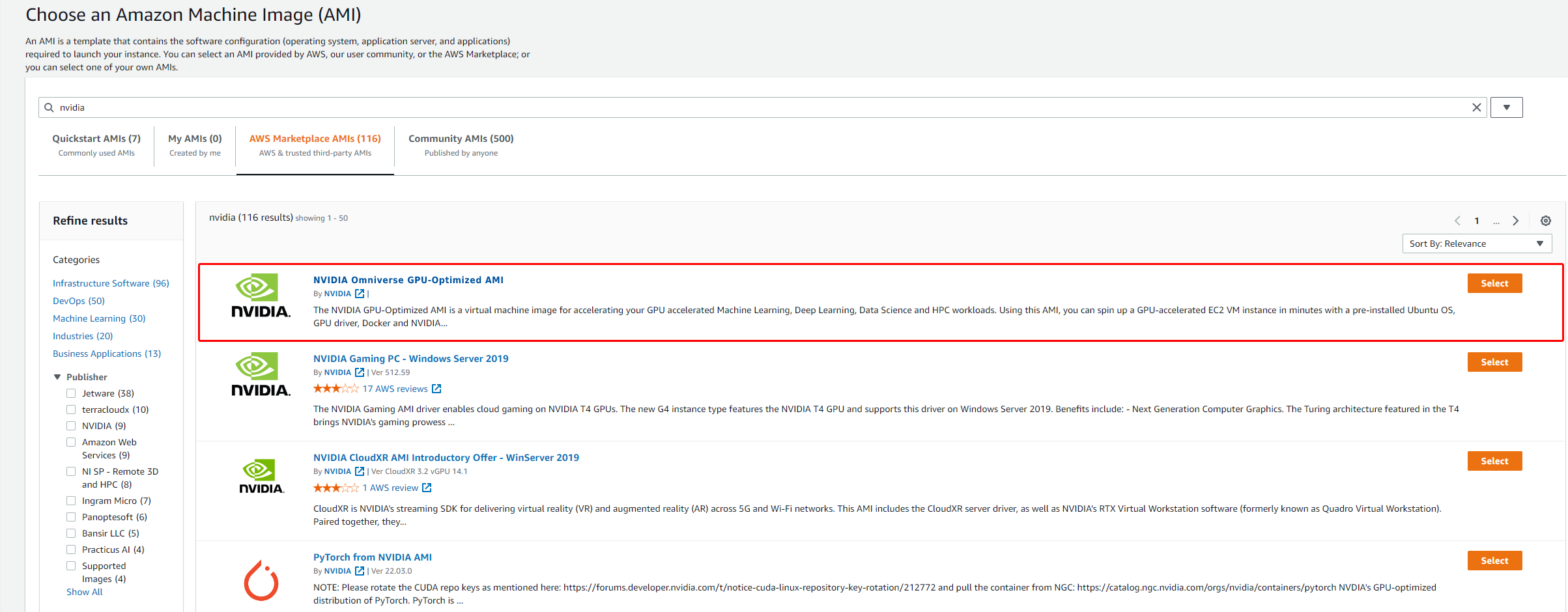Screen dimensions: 1568x612
Task: Open NVIDIA vendor link under Omniverse AMI
Action: (x=337, y=294)
